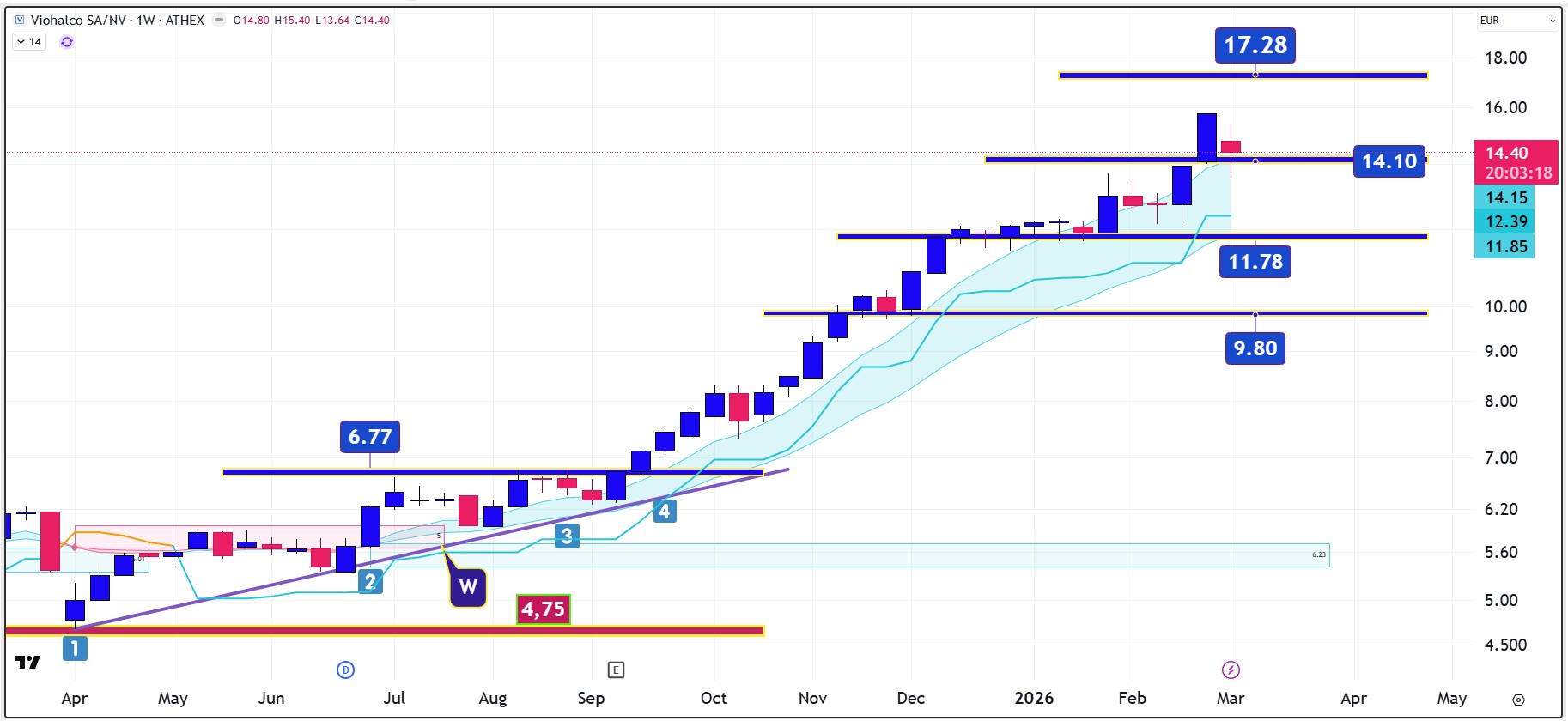Viewport: 1568px width, 721px height.
Task: Open chart settings gear at bottom-right
Action: (1518, 699)
